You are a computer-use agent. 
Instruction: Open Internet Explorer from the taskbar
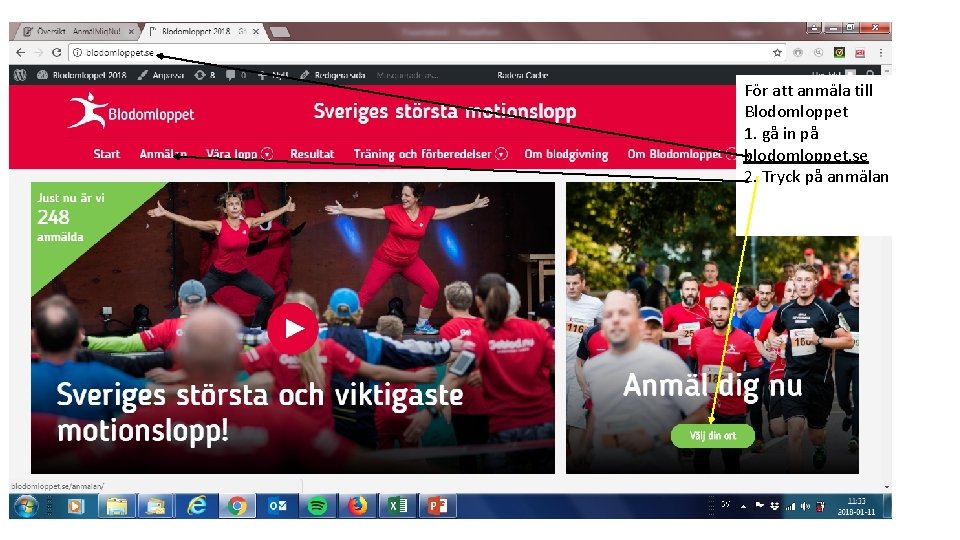197,506
